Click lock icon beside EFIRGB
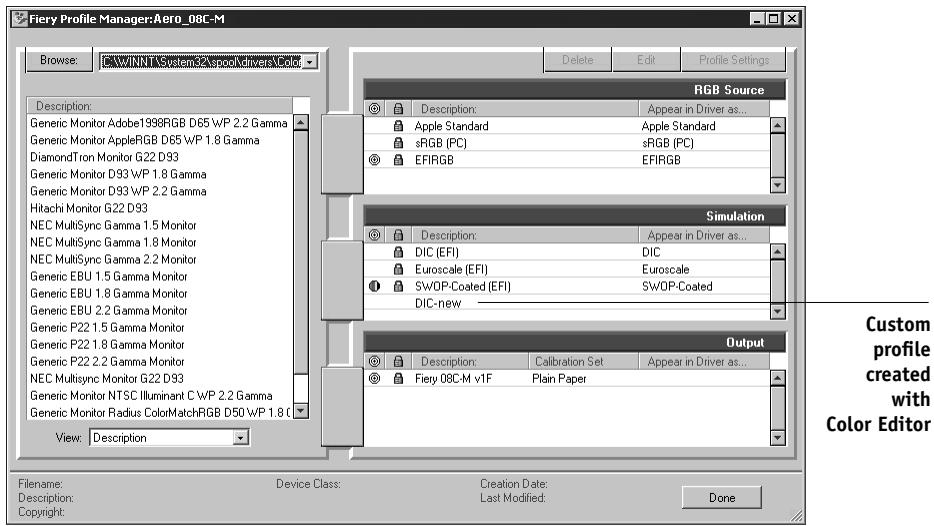This screenshot has height=526, width=934. coord(398,160)
